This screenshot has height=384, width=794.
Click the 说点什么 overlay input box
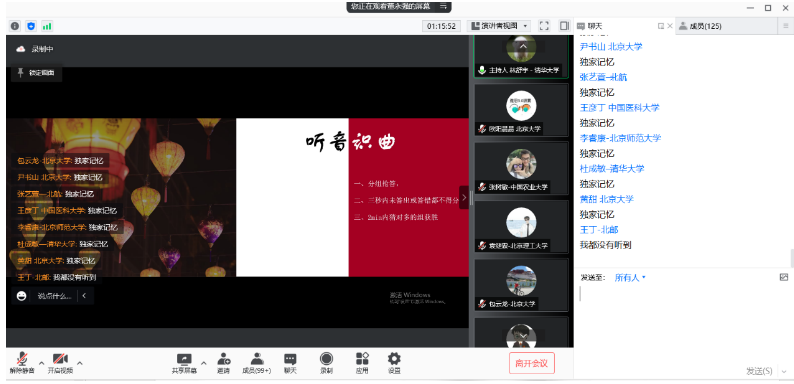[x=56, y=296]
